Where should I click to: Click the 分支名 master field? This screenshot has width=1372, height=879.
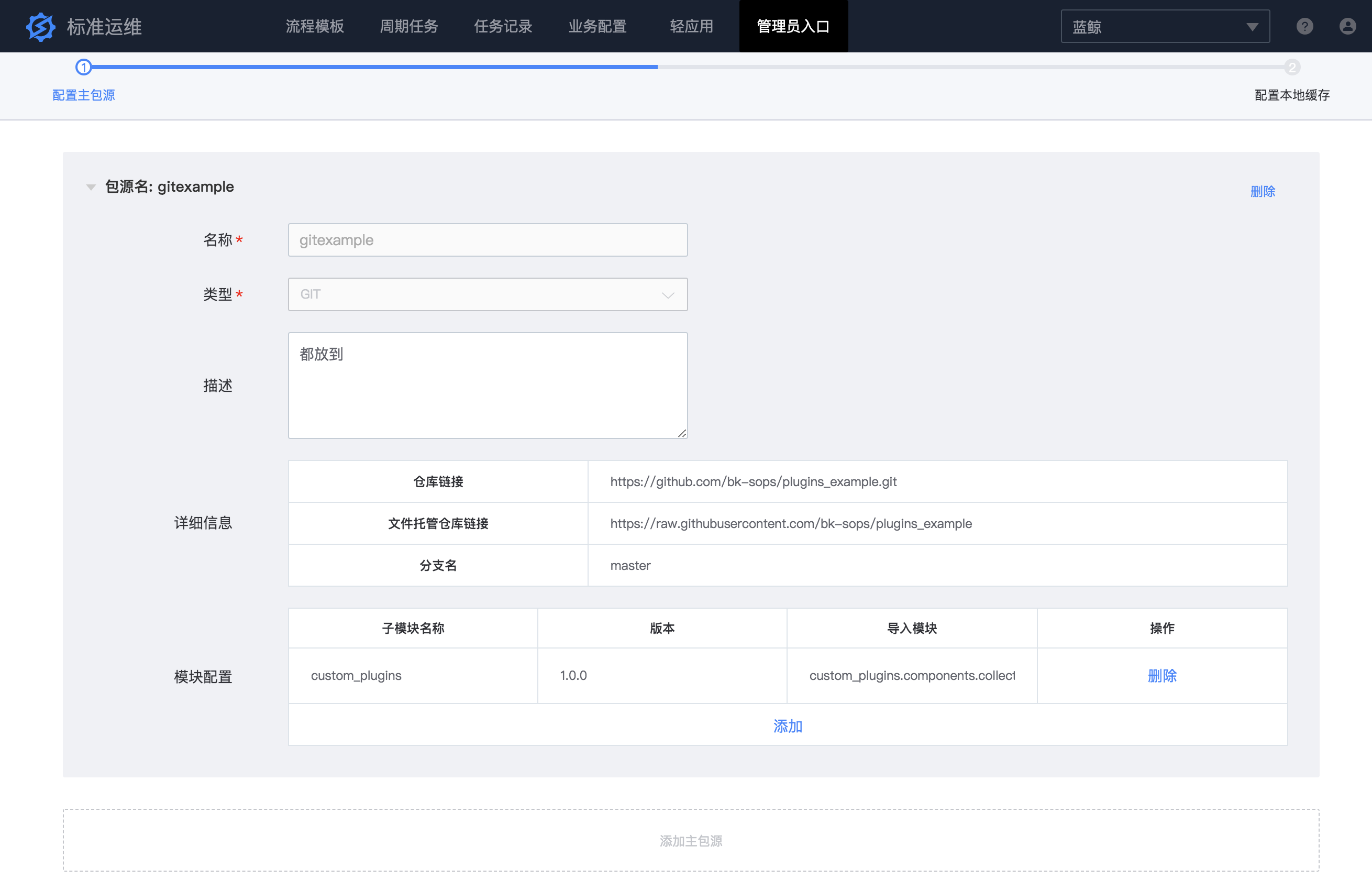click(937, 565)
